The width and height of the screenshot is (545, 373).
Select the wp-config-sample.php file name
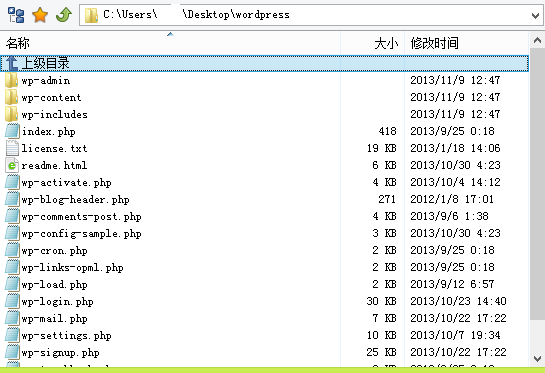point(81,234)
